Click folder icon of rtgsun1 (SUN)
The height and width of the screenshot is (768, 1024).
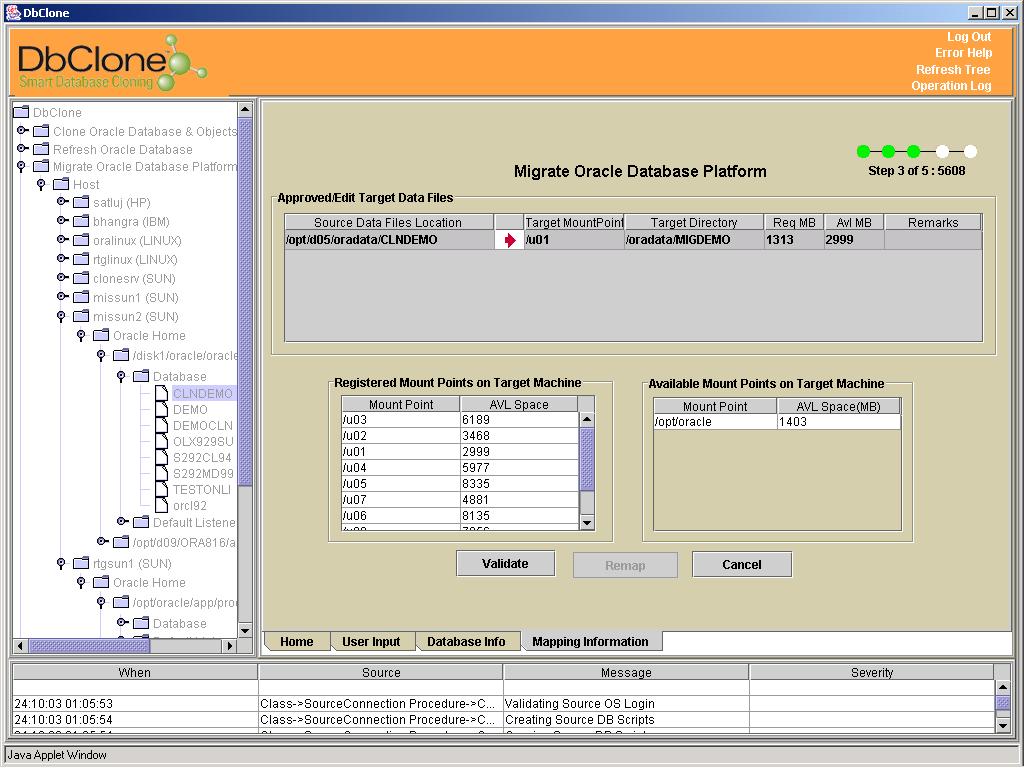[81, 563]
